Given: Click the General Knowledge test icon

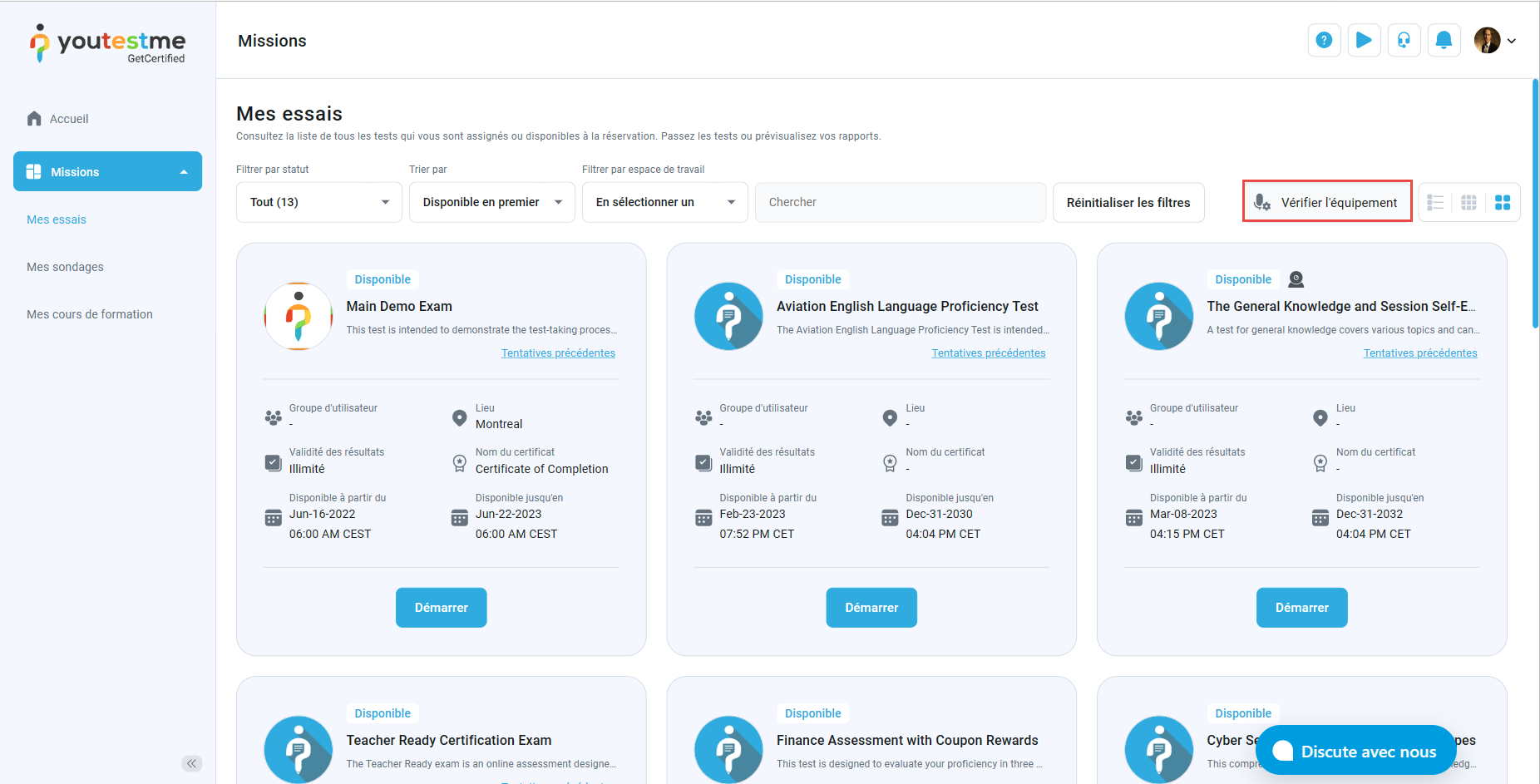Looking at the screenshot, I should [x=1159, y=316].
